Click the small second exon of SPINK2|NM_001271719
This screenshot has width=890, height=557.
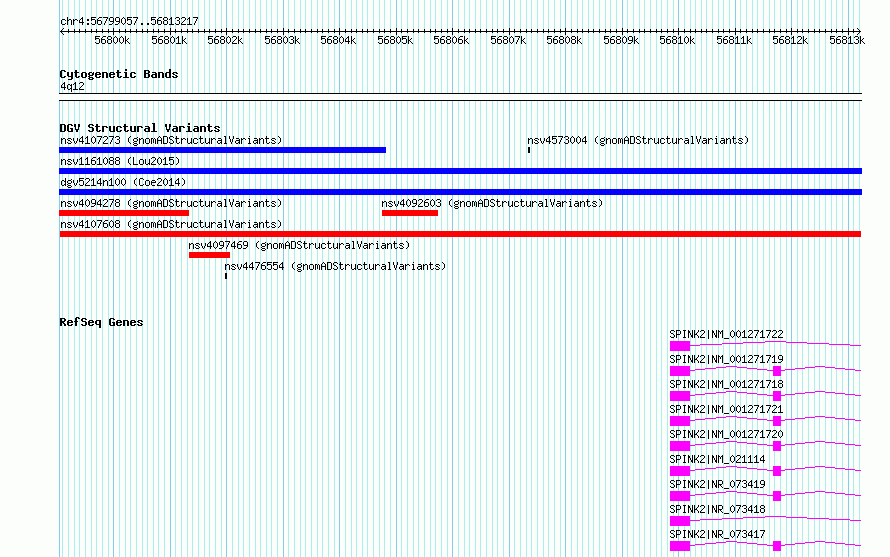pyautogui.click(x=777, y=371)
